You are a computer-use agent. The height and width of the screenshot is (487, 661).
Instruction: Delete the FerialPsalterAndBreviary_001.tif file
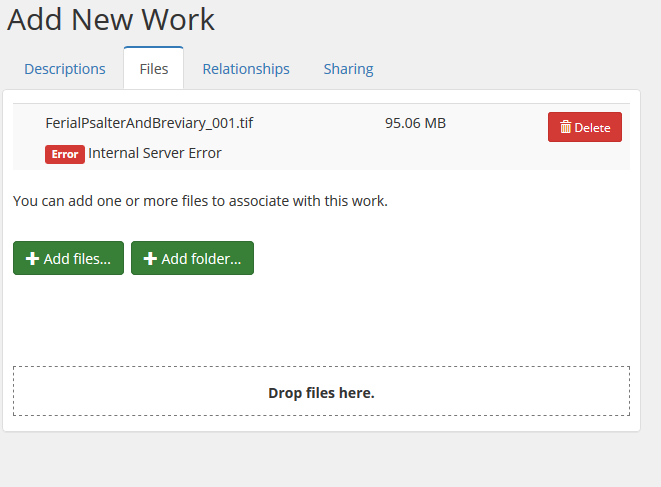585,127
